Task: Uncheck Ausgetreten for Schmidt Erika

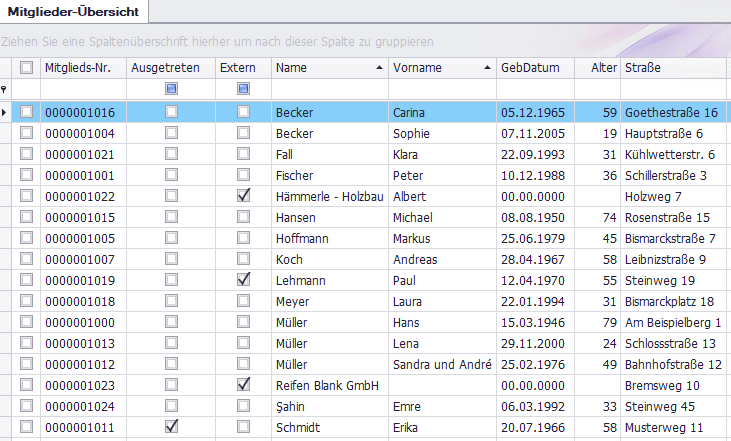Action: 171,427
